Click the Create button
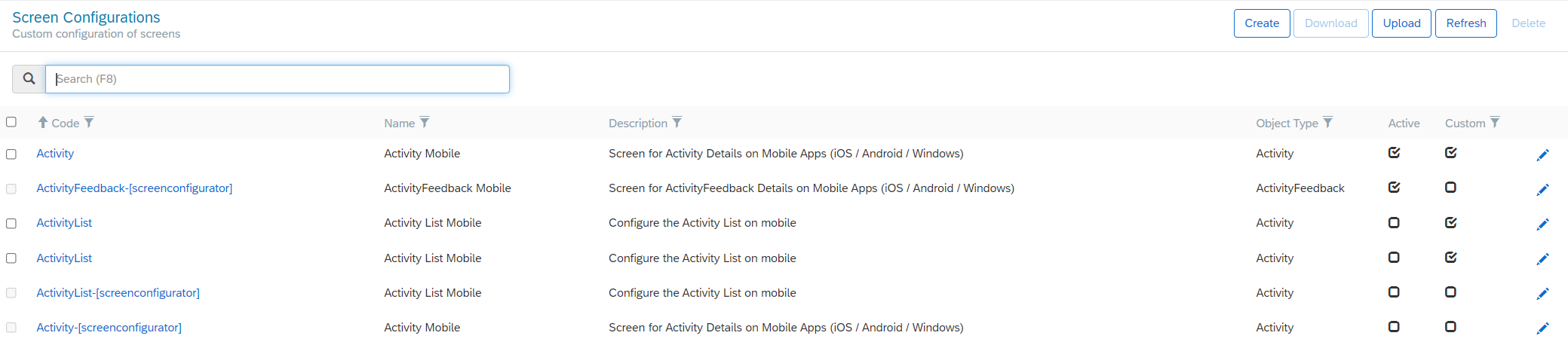The width and height of the screenshot is (1568, 348). 1262,23
